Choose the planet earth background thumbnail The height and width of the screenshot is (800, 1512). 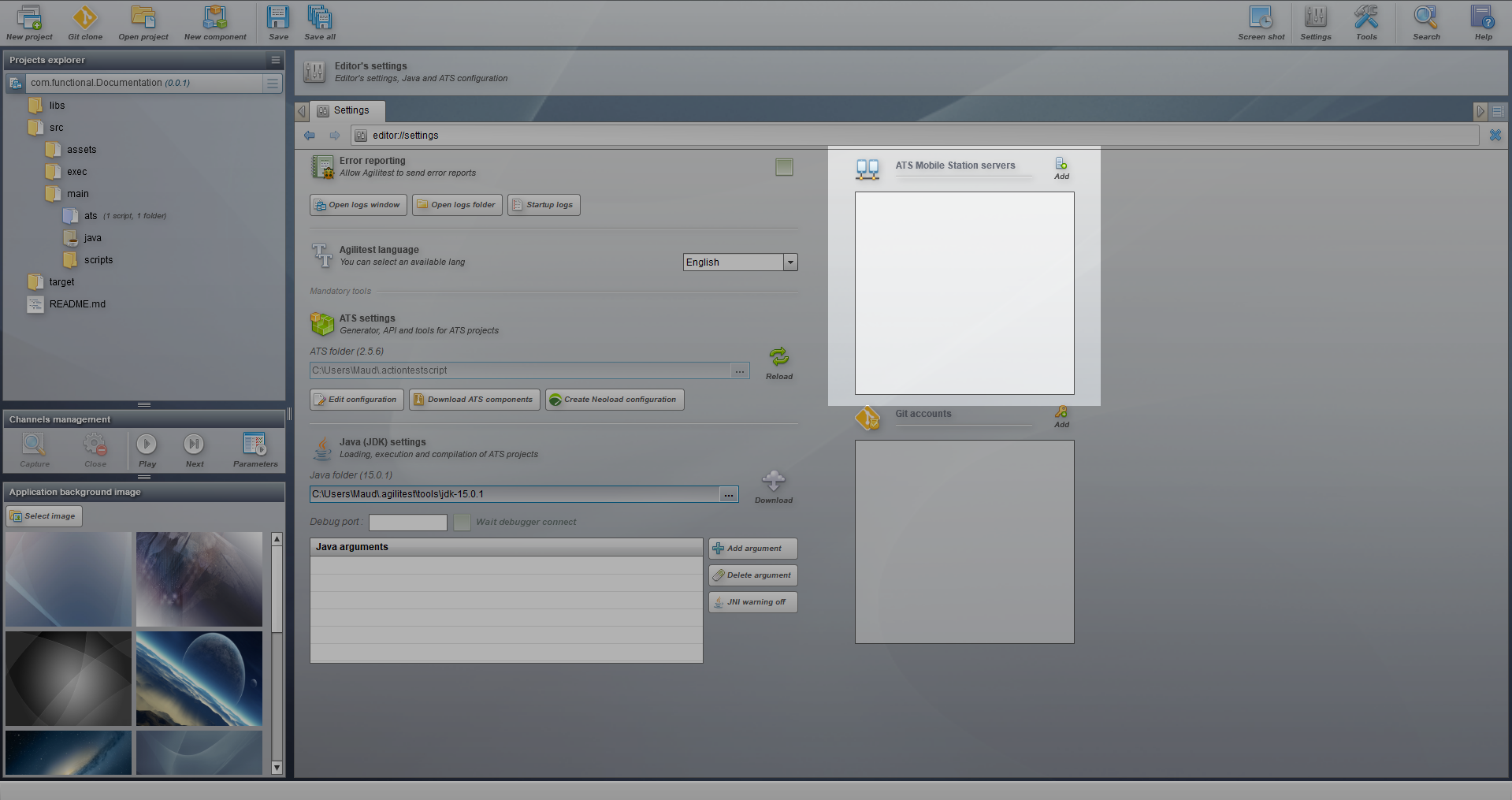coord(199,679)
